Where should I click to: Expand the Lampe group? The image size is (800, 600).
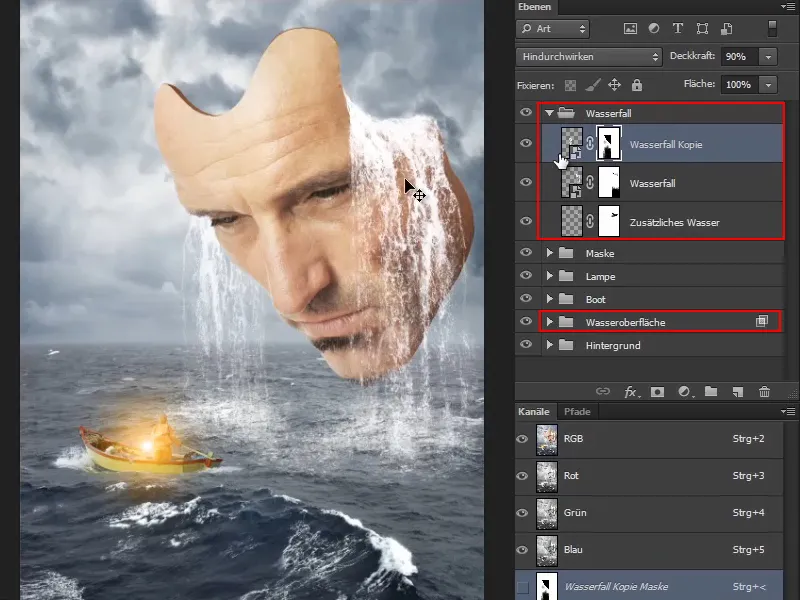pos(549,276)
